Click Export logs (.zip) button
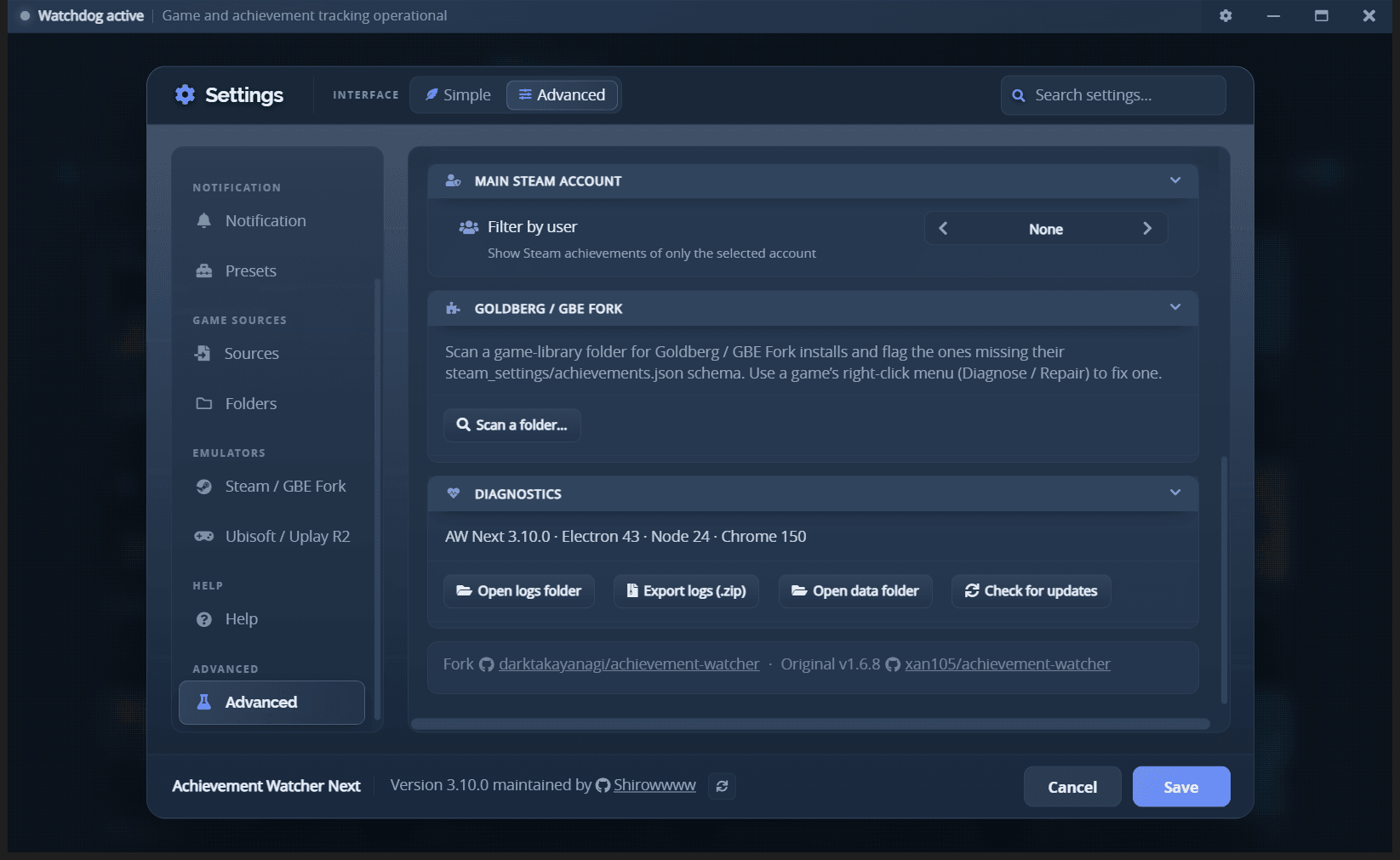Image resolution: width=1400 pixels, height=860 pixels. click(x=686, y=590)
